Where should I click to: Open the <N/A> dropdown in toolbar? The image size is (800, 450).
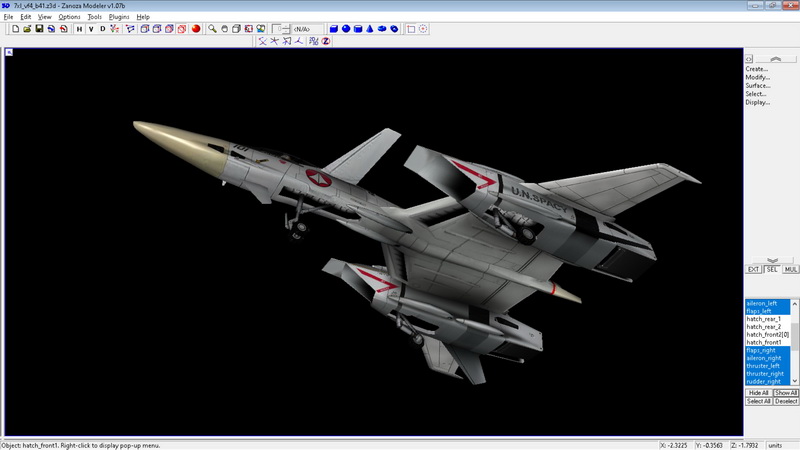(x=307, y=29)
